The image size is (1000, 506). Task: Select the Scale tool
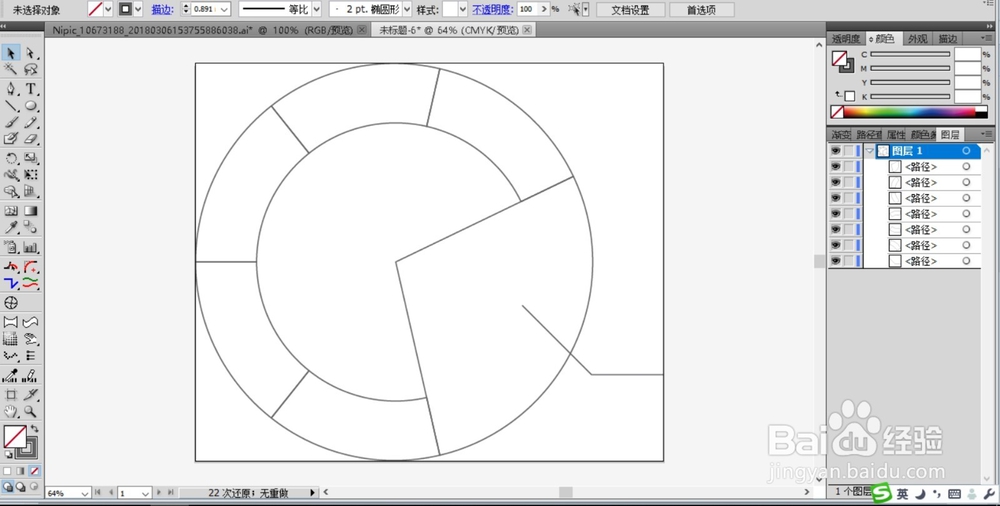click(30, 158)
